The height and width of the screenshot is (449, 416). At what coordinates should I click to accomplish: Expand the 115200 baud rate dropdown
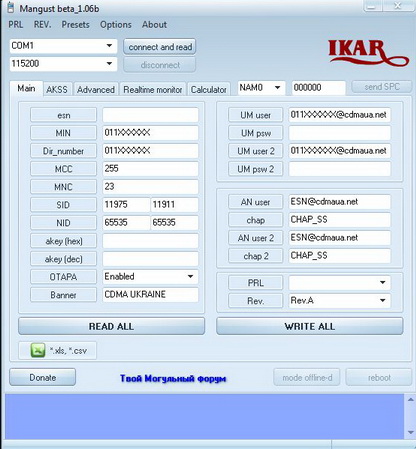(x=63, y=64)
